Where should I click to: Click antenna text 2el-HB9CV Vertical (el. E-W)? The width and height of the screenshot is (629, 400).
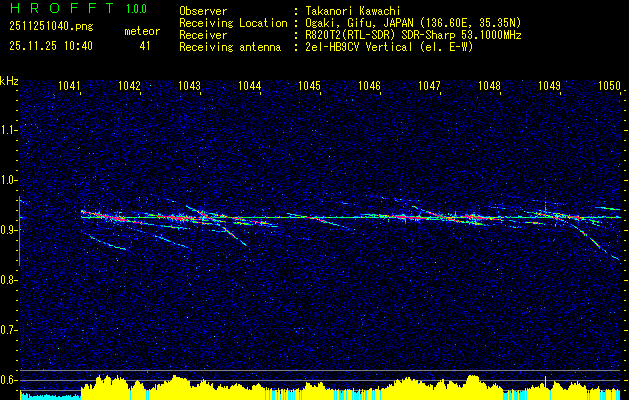coord(389,47)
